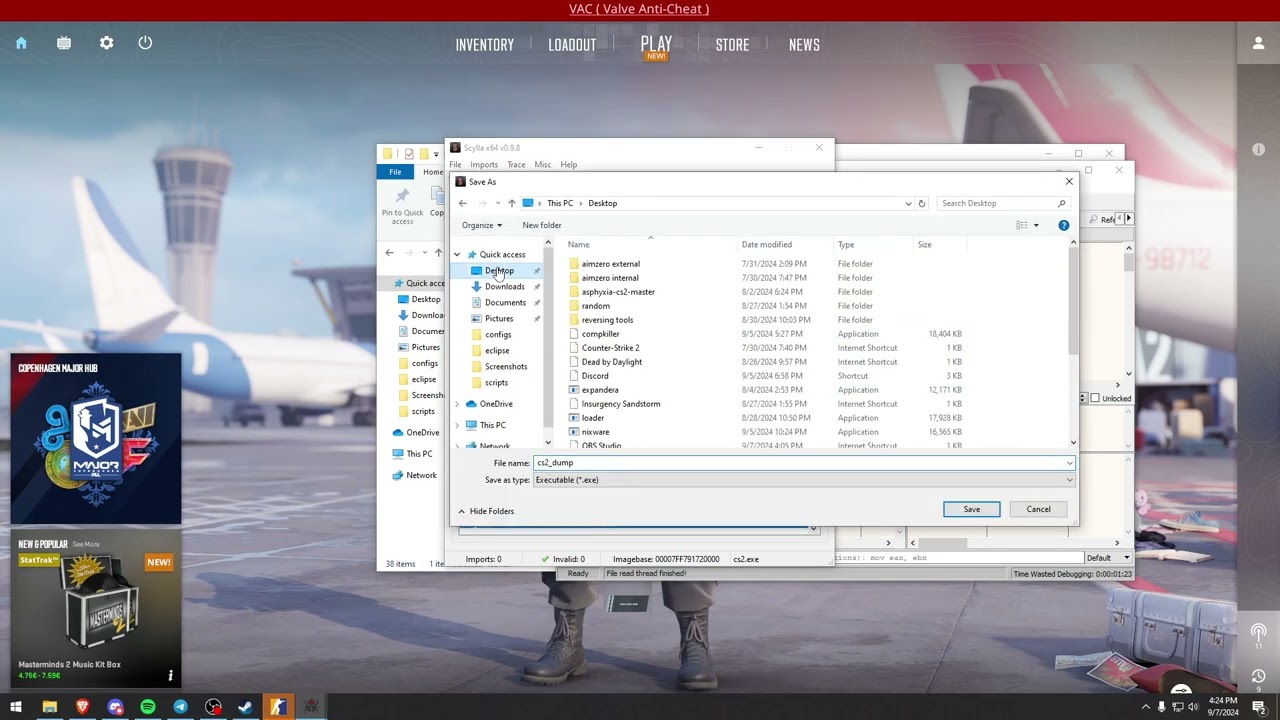Open the CS2 friends profile icon
1280x720 pixels.
tap(1258, 44)
